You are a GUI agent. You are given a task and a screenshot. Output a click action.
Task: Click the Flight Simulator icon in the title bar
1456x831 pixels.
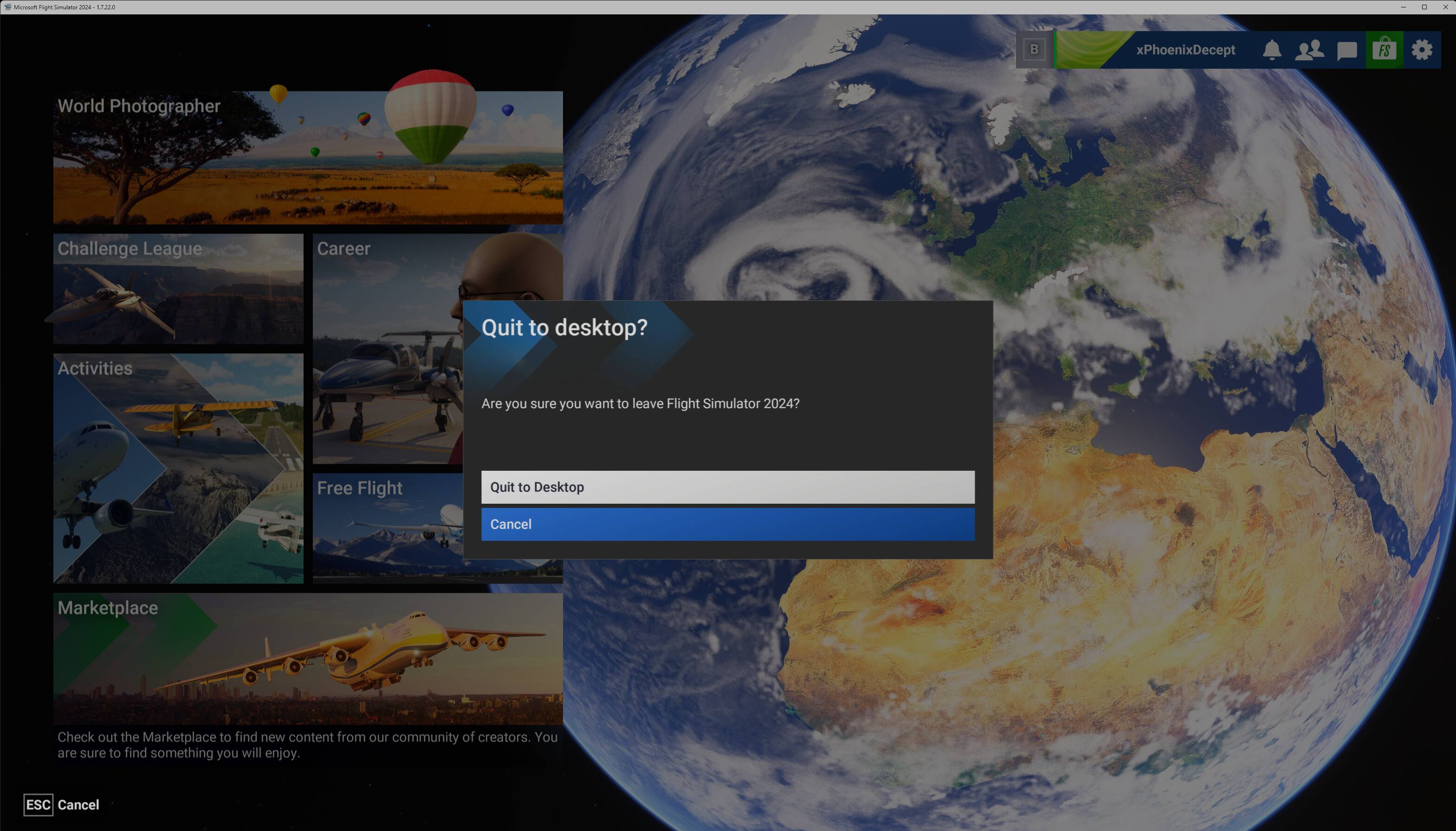point(7,7)
